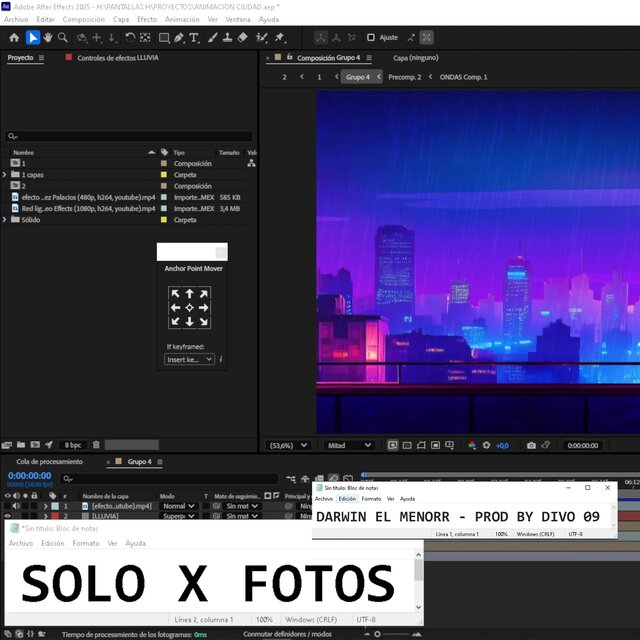Click the Precomp. 2 breadcrumb
Viewport: 640px width, 640px height.
pyautogui.click(x=404, y=77)
